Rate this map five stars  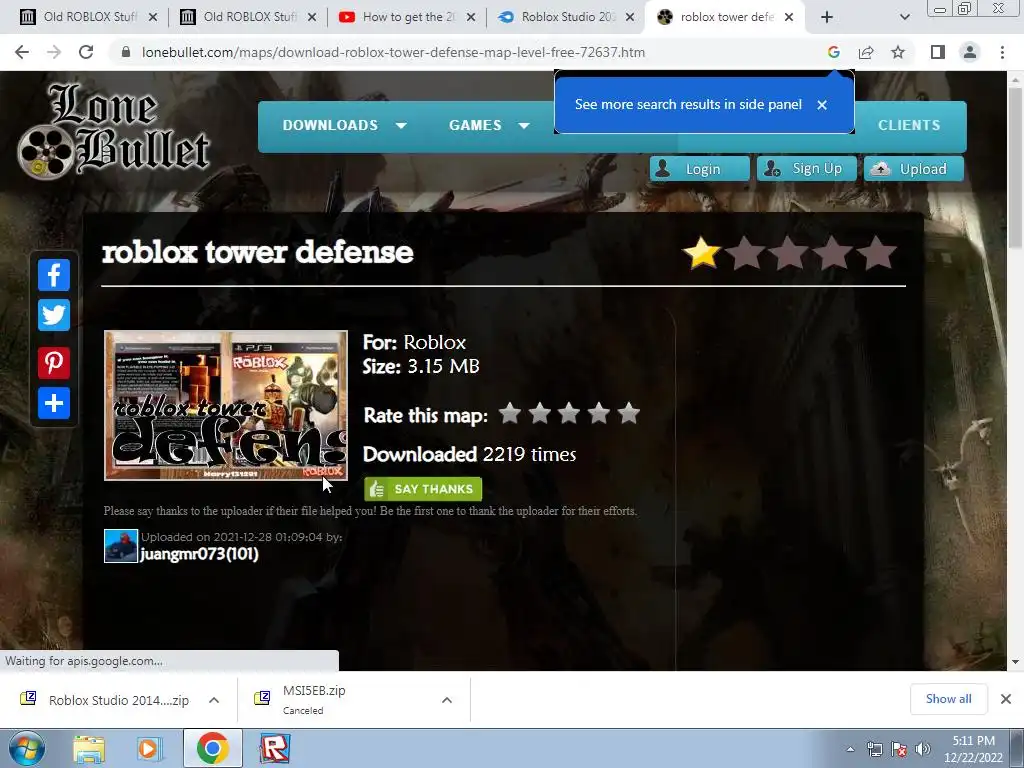point(628,413)
